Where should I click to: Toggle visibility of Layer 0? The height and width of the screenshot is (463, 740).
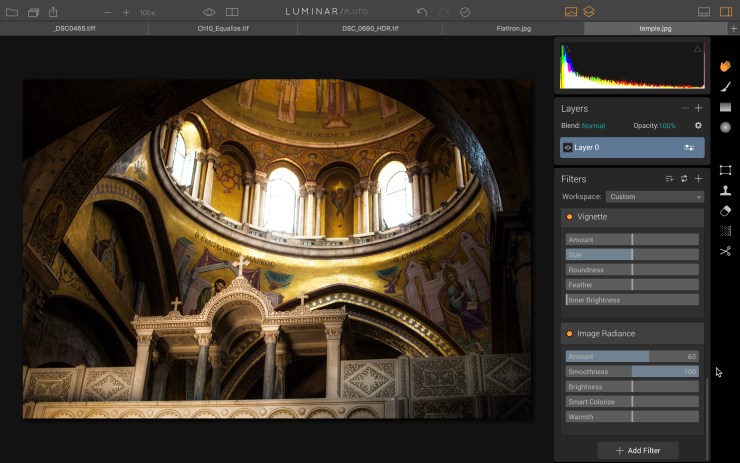pos(567,147)
